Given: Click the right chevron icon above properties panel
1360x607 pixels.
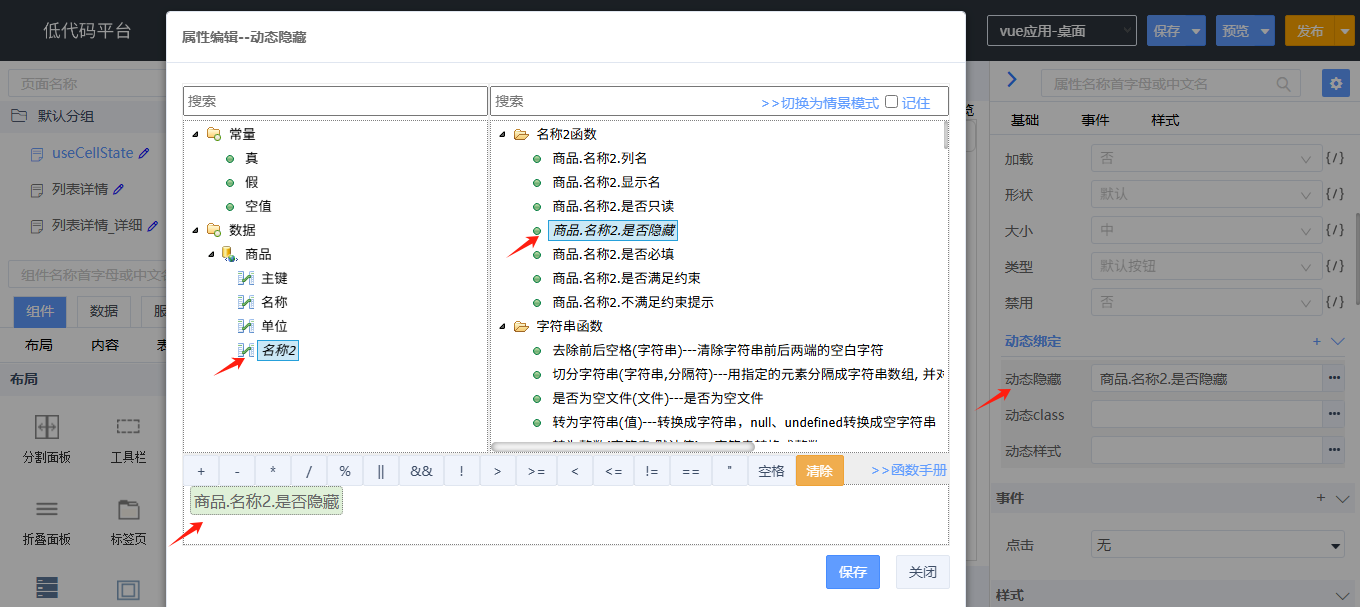Looking at the screenshot, I should pyautogui.click(x=1011, y=80).
